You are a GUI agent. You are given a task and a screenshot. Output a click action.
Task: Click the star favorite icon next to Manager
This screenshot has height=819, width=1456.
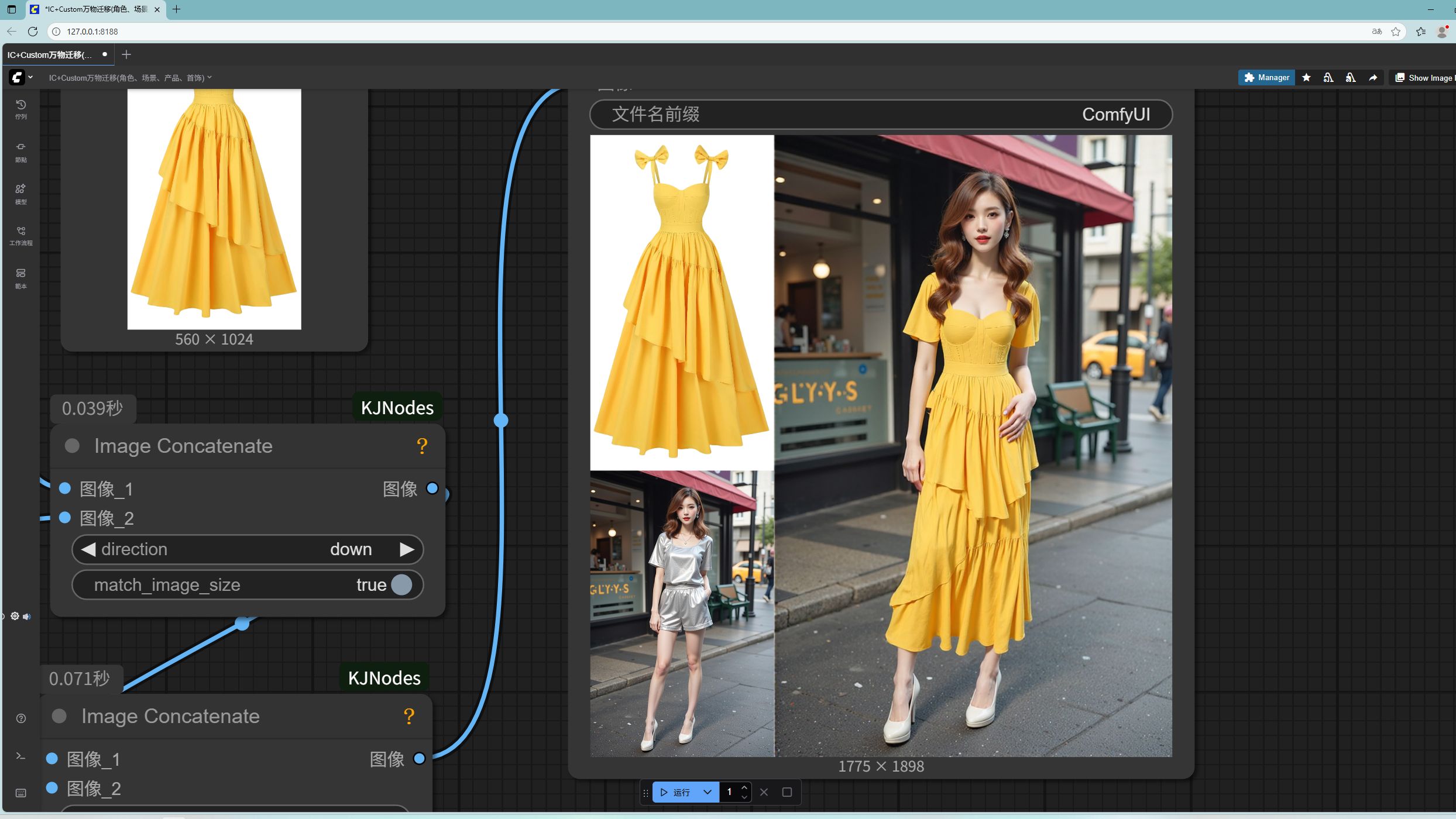point(1306,77)
